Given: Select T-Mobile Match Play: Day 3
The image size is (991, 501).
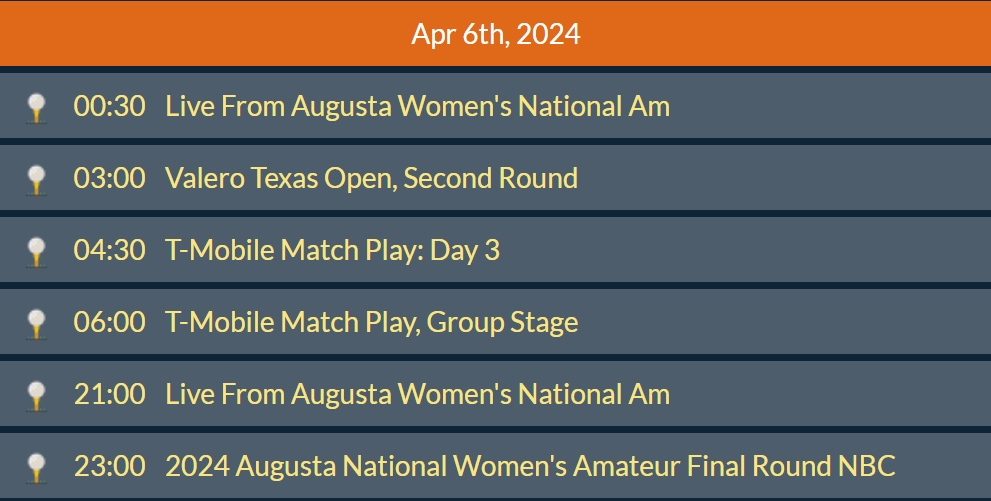Looking at the screenshot, I should (x=332, y=250).
